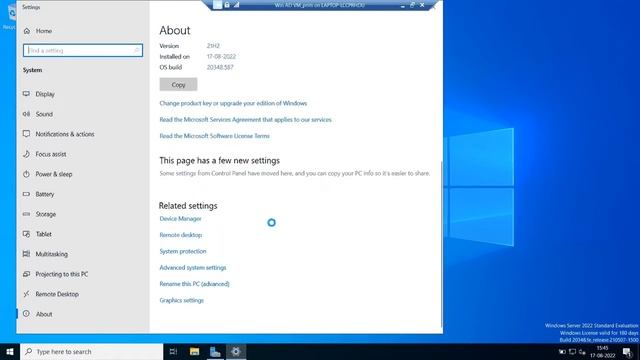Click the Installed on date 17-08-2022
This screenshot has height=360, width=640.
[221, 56]
